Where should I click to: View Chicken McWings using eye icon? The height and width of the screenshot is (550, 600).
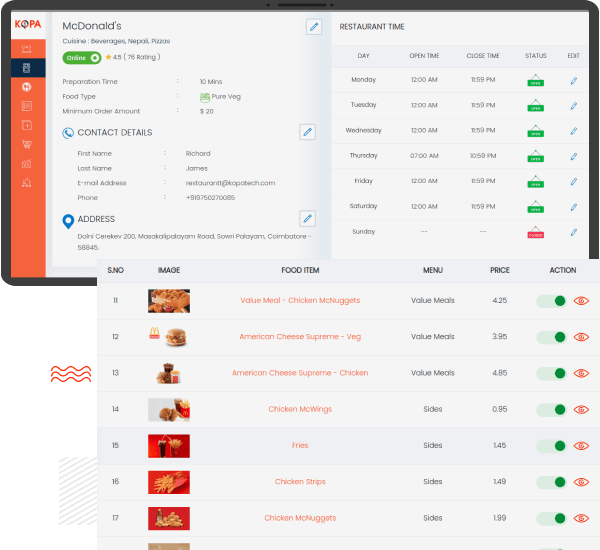coord(581,410)
